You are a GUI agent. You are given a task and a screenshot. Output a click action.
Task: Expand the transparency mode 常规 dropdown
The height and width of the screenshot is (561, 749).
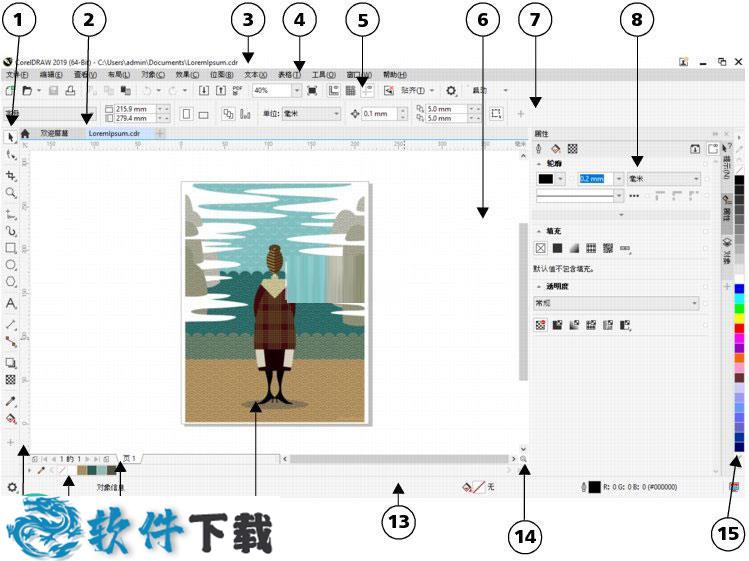[x=694, y=302]
